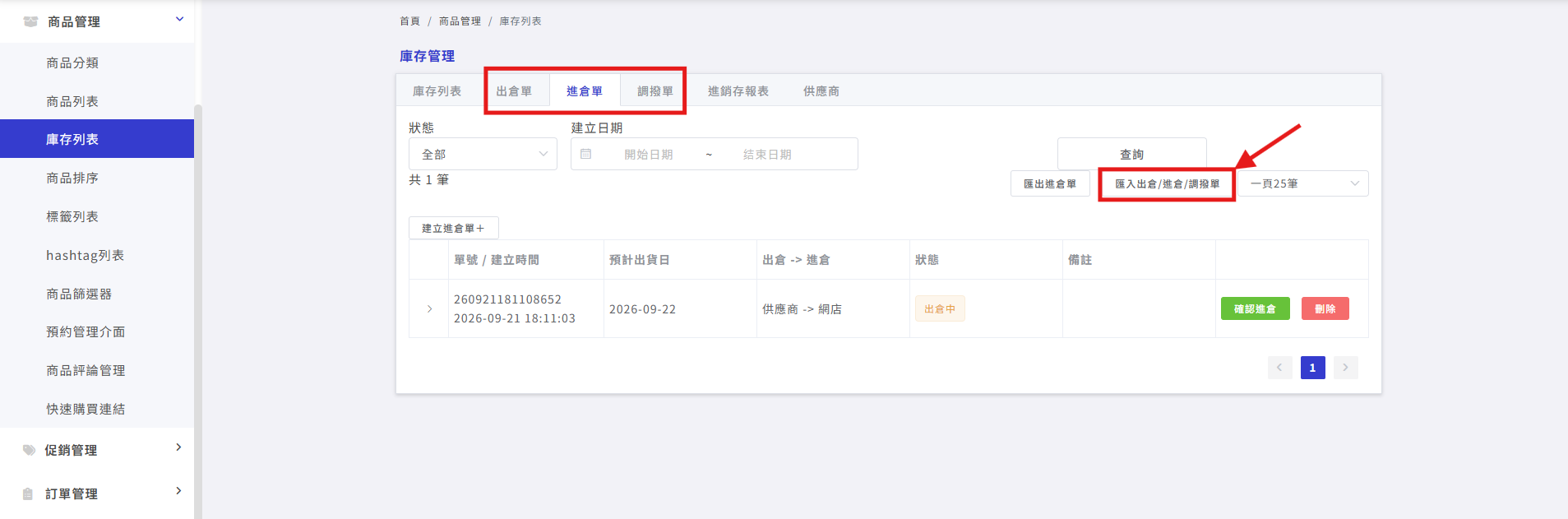Click the calendar icon in date field
The width and height of the screenshot is (1568, 519).
[x=585, y=154]
